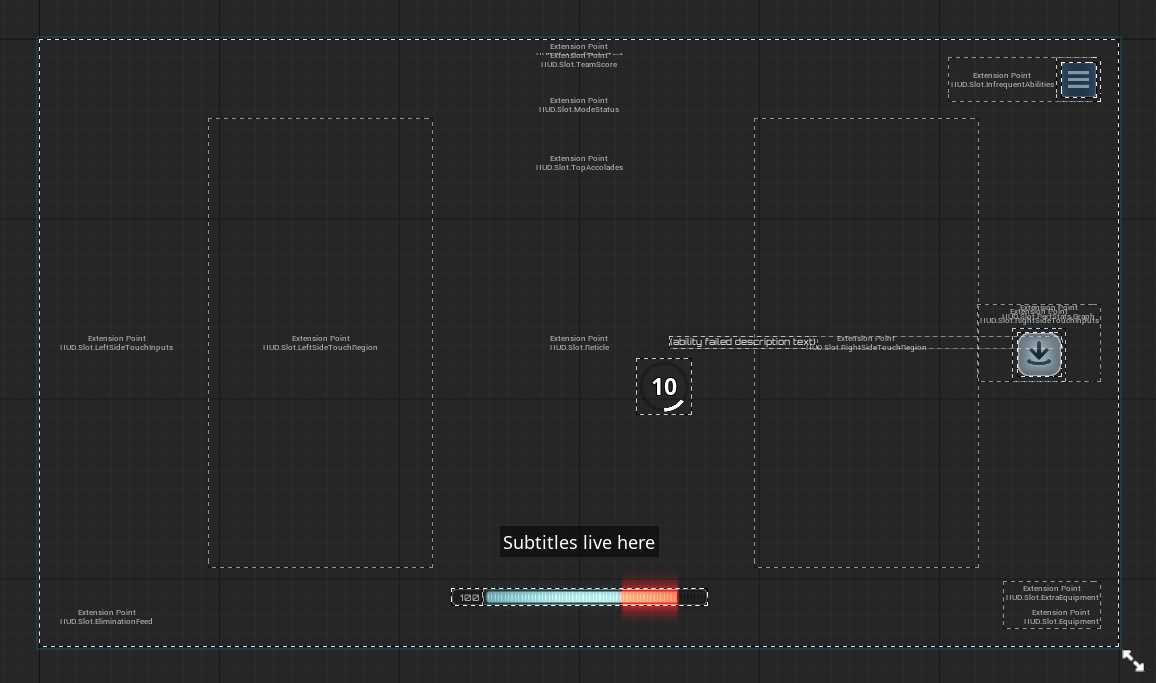Select the HUD.Slot.LeftSideTouchRegion extension point
1156x683 pixels.
coord(320,343)
